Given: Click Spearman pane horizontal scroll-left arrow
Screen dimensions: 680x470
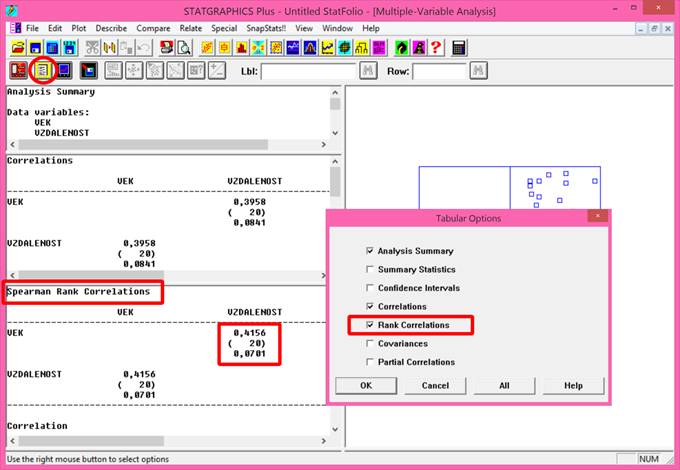Looking at the screenshot, I should coord(13,441).
